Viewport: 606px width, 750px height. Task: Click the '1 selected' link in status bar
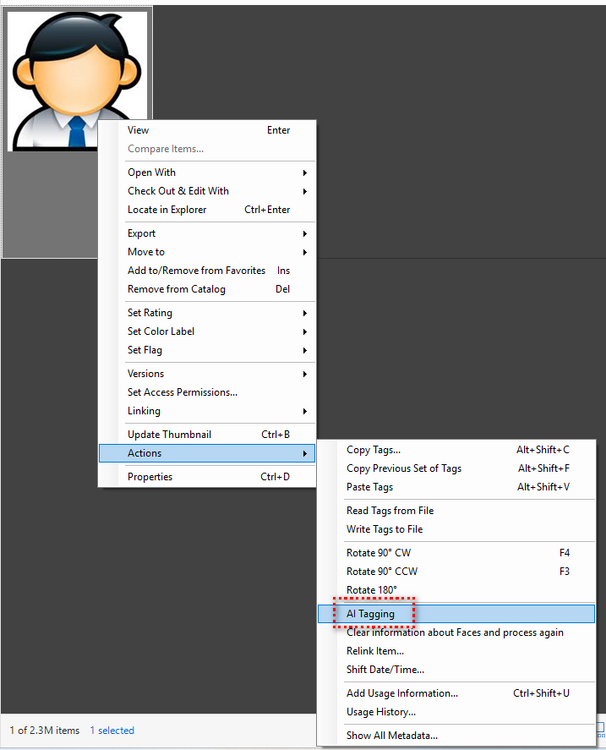[x=112, y=731]
